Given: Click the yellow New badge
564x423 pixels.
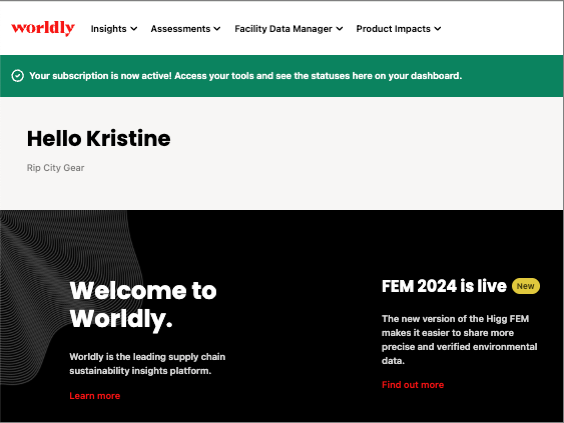Looking at the screenshot, I should [526, 286].
